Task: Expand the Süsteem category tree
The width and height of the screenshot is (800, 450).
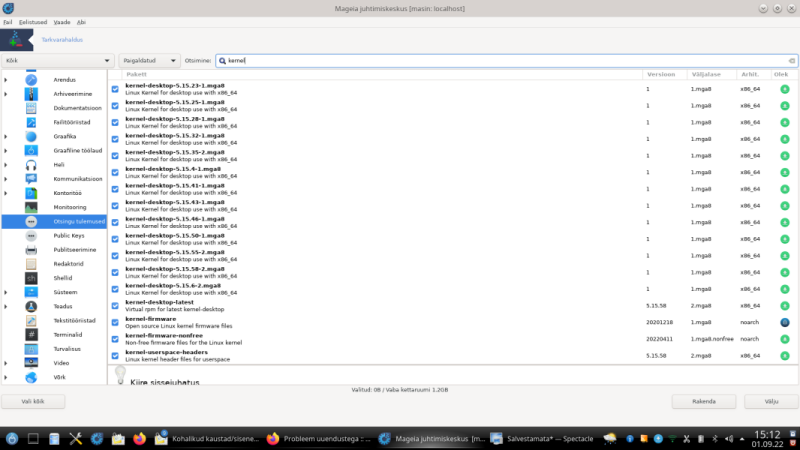Action: click(6, 292)
